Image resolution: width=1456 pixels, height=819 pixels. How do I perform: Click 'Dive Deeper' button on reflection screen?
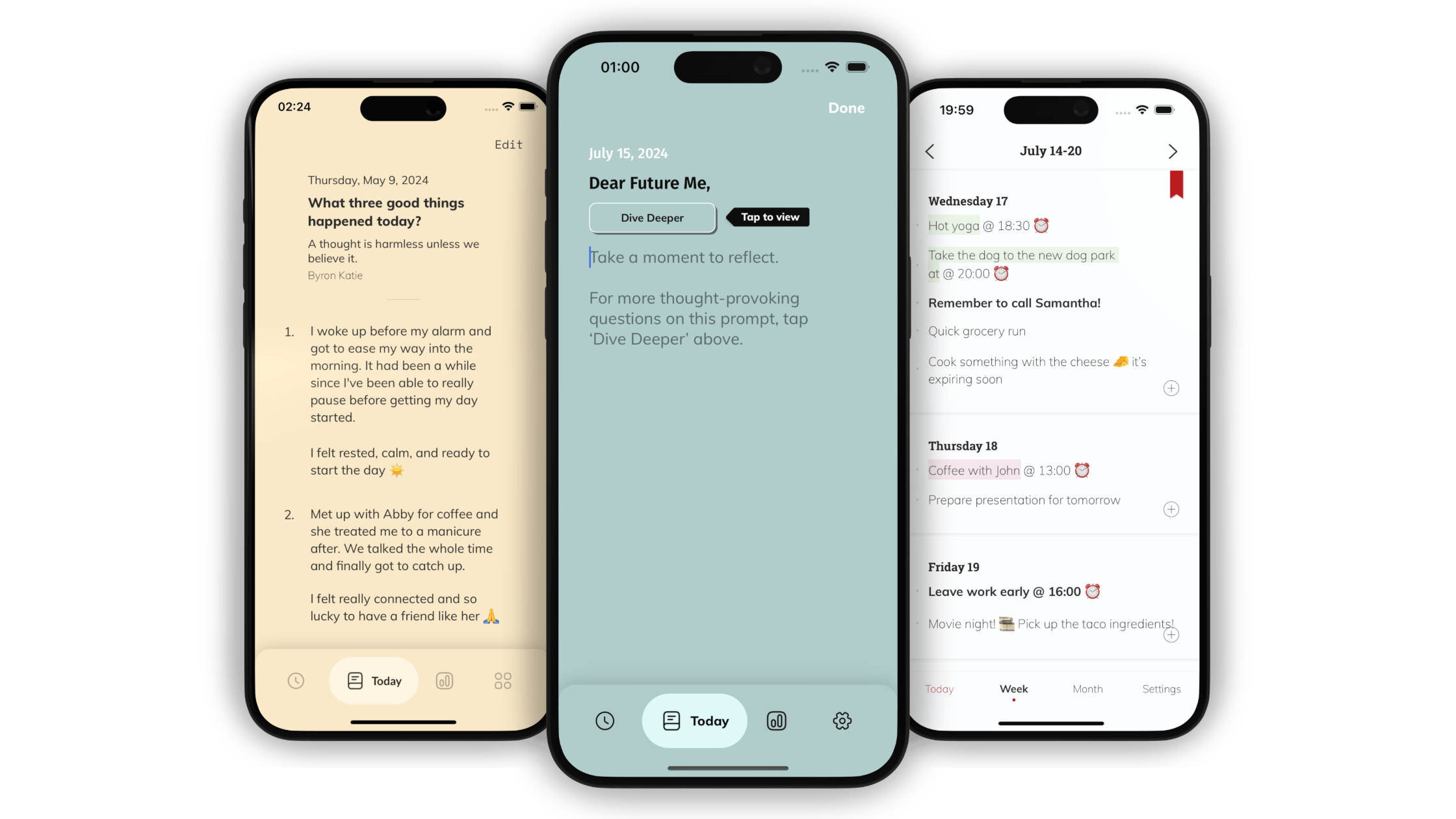pos(652,217)
